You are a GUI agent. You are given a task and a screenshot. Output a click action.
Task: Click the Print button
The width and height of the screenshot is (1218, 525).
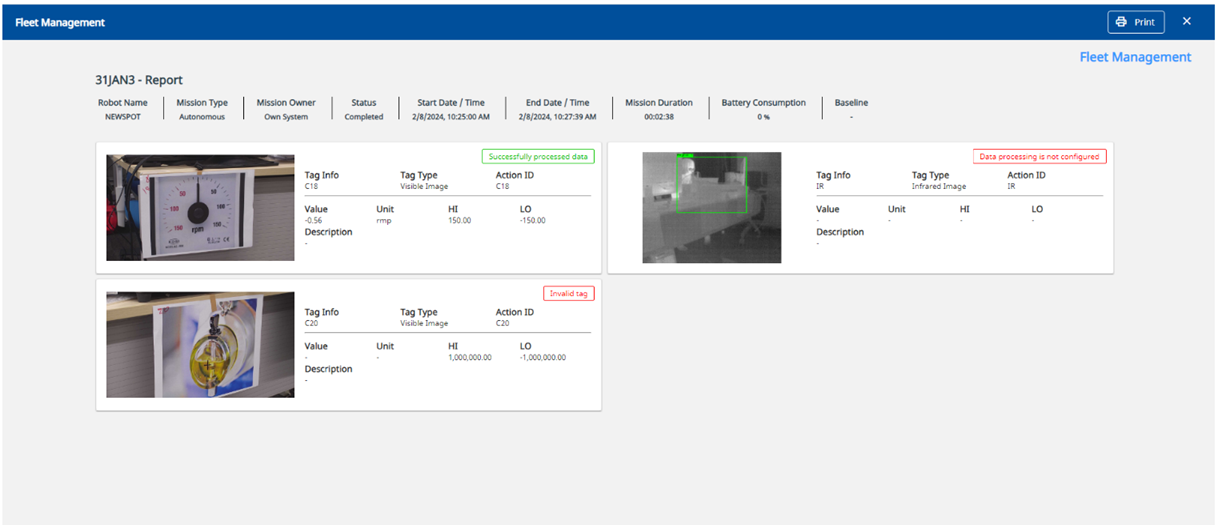click(1135, 22)
